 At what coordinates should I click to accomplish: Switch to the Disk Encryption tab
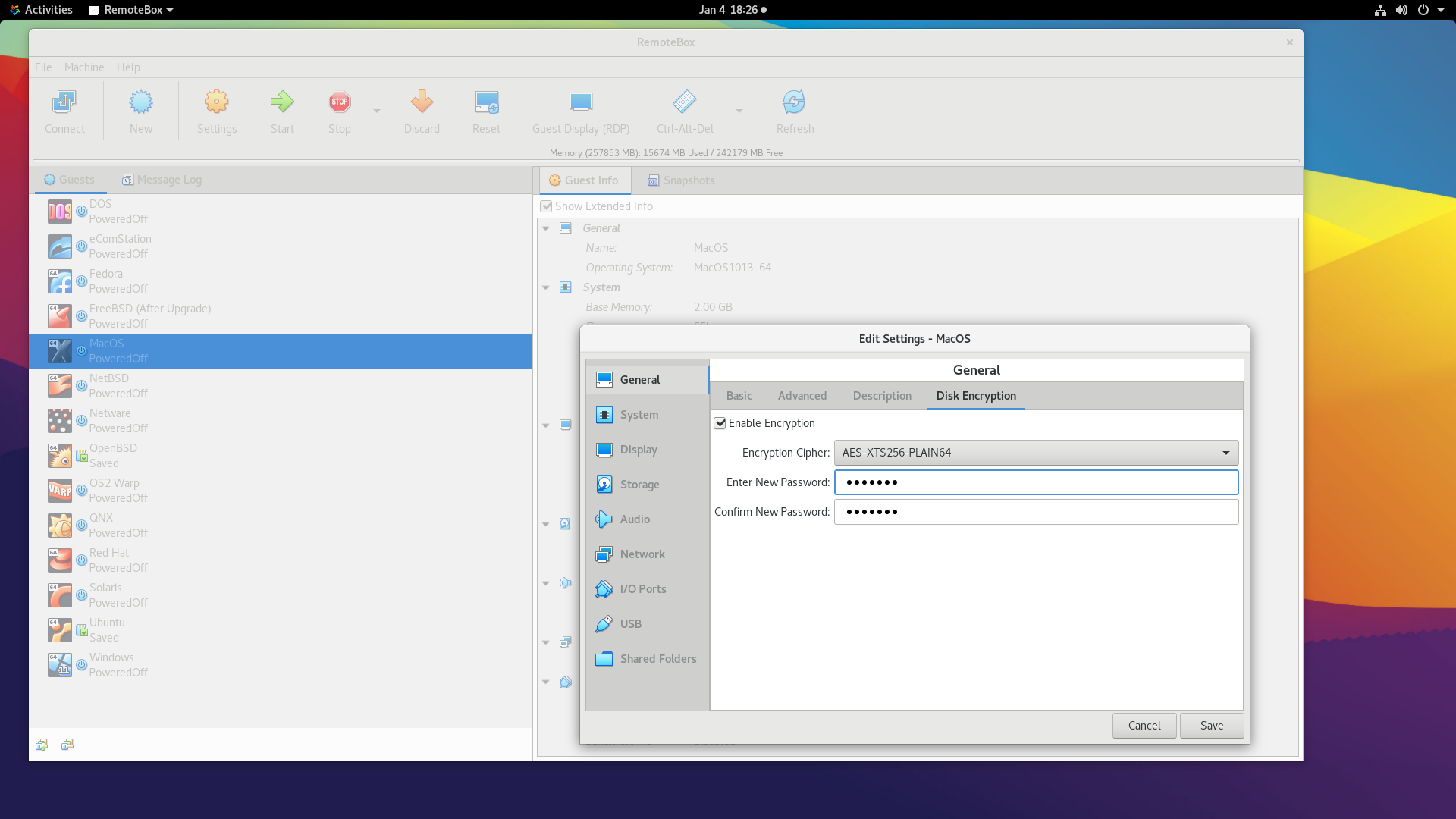coord(975,396)
